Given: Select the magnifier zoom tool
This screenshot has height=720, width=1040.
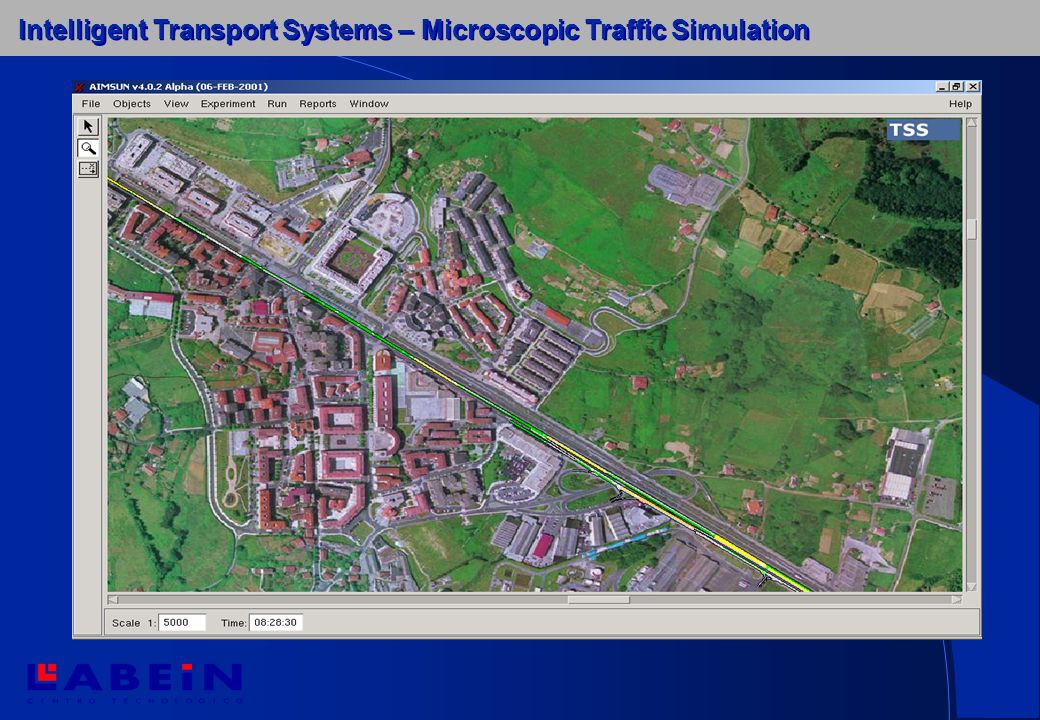Looking at the screenshot, I should pos(88,149).
